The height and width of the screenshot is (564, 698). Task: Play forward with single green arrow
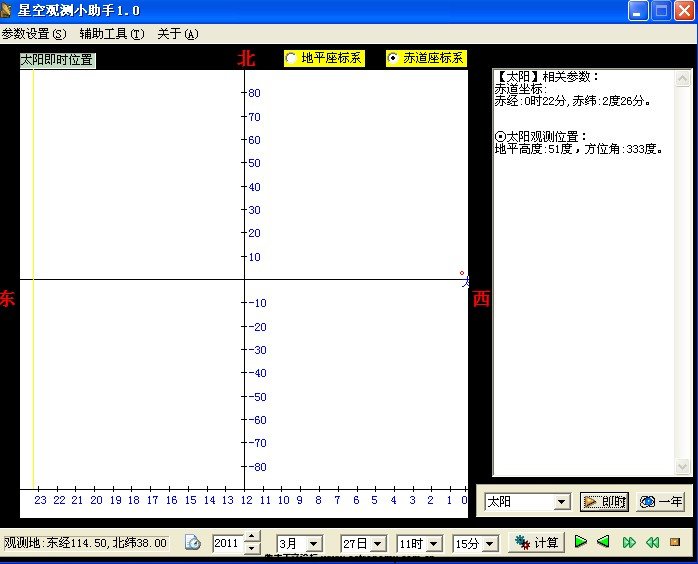point(580,542)
